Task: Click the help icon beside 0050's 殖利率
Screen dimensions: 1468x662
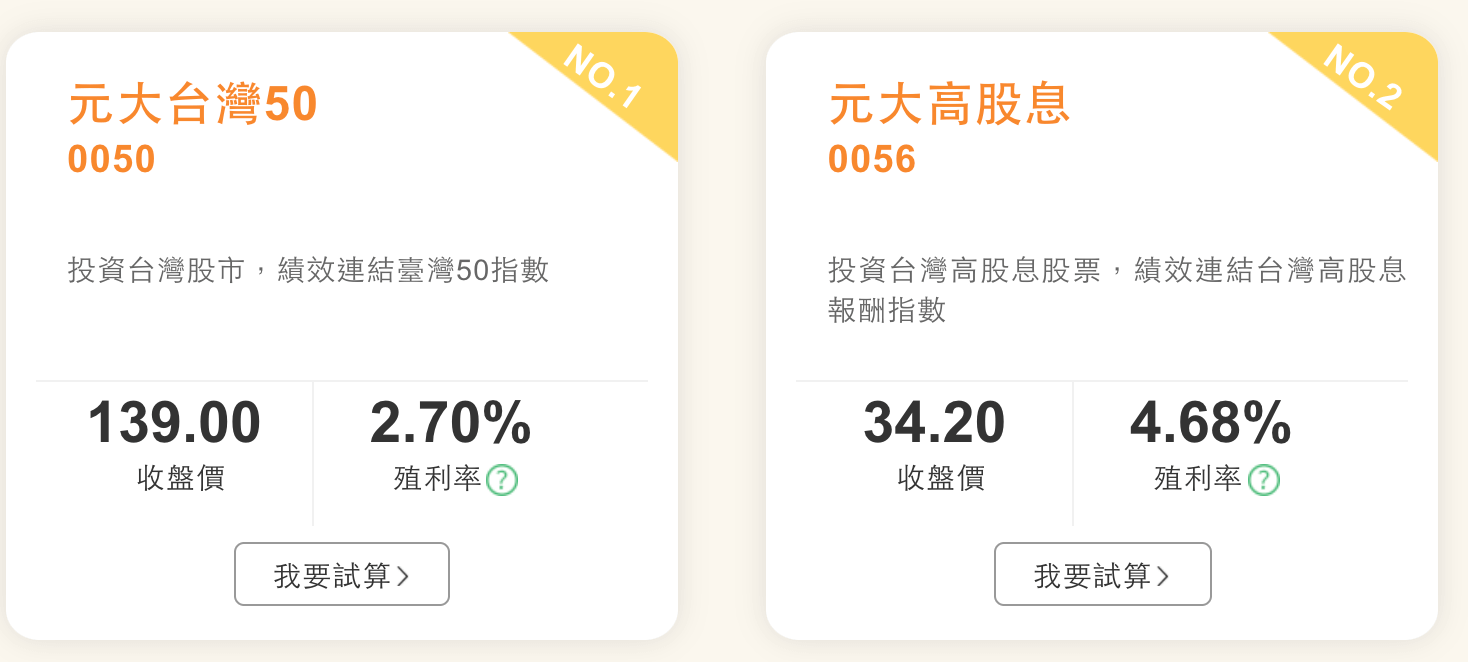Action: pos(502,480)
